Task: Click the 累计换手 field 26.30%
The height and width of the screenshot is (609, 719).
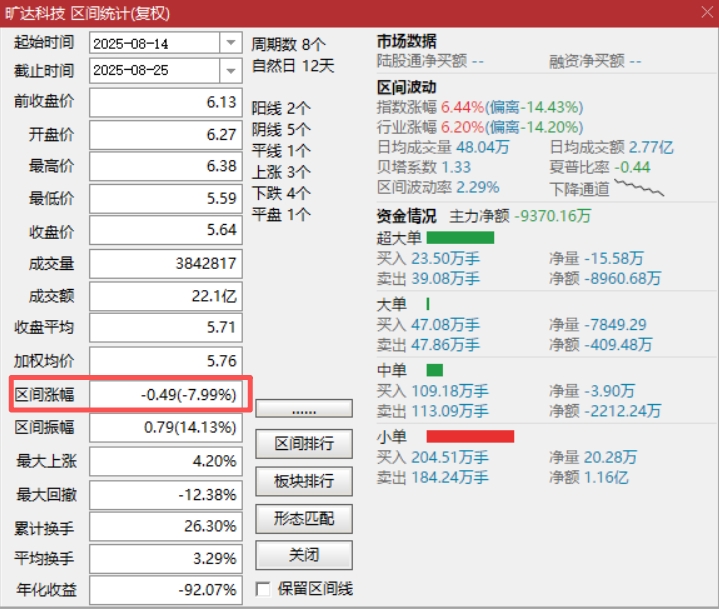Action: pyautogui.click(x=166, y=526)
